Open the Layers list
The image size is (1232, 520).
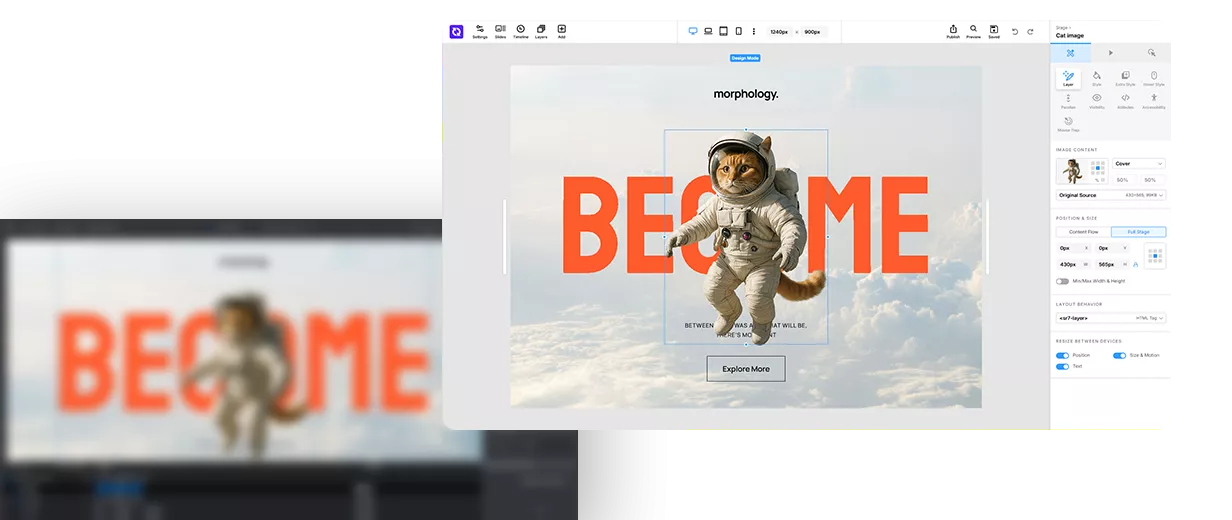[x=541, y=31]
